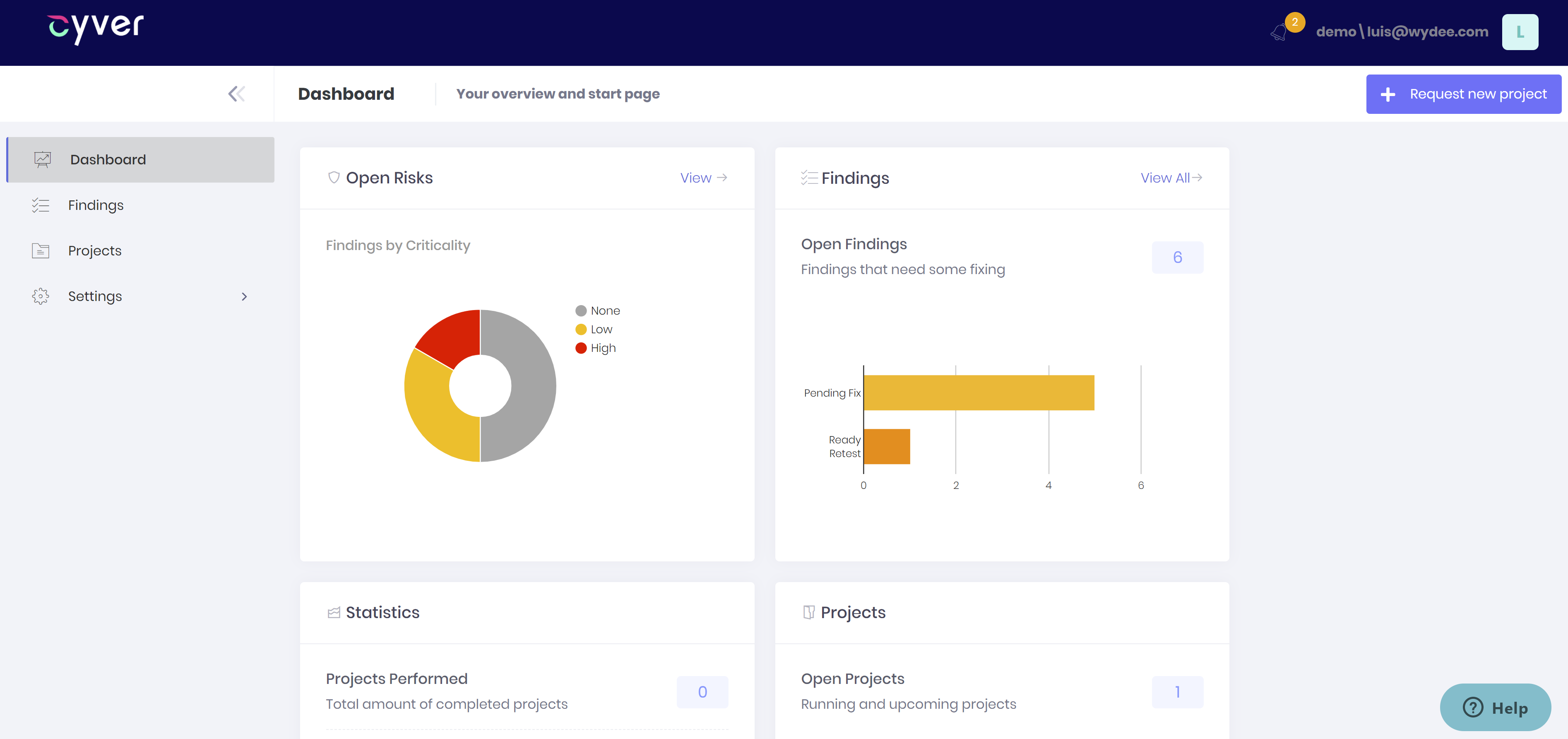Collapse the sidebar with double-arrow chevron
The width and height of the screenshot is (1568, 739).
[236, 93]
